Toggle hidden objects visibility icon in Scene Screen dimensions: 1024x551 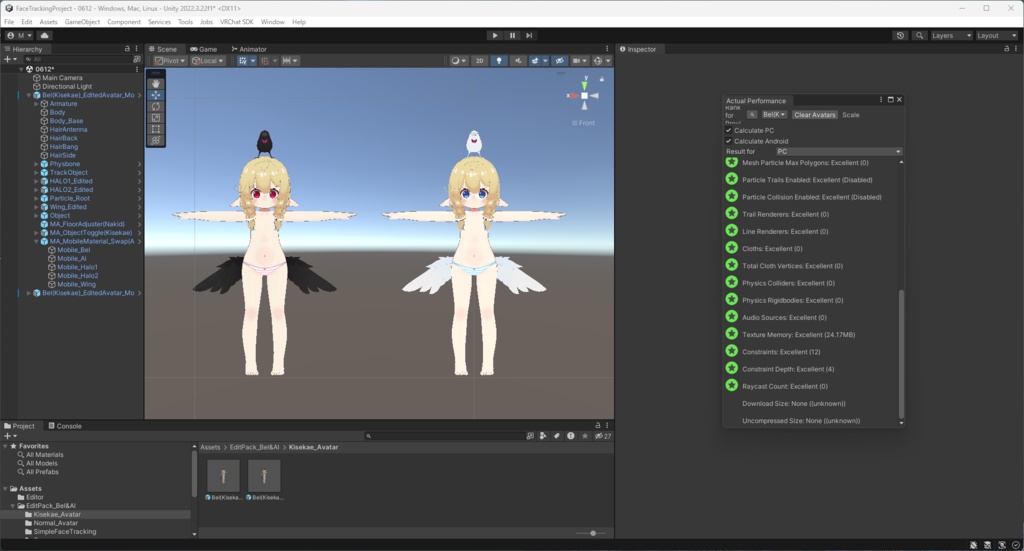(560, 61)
